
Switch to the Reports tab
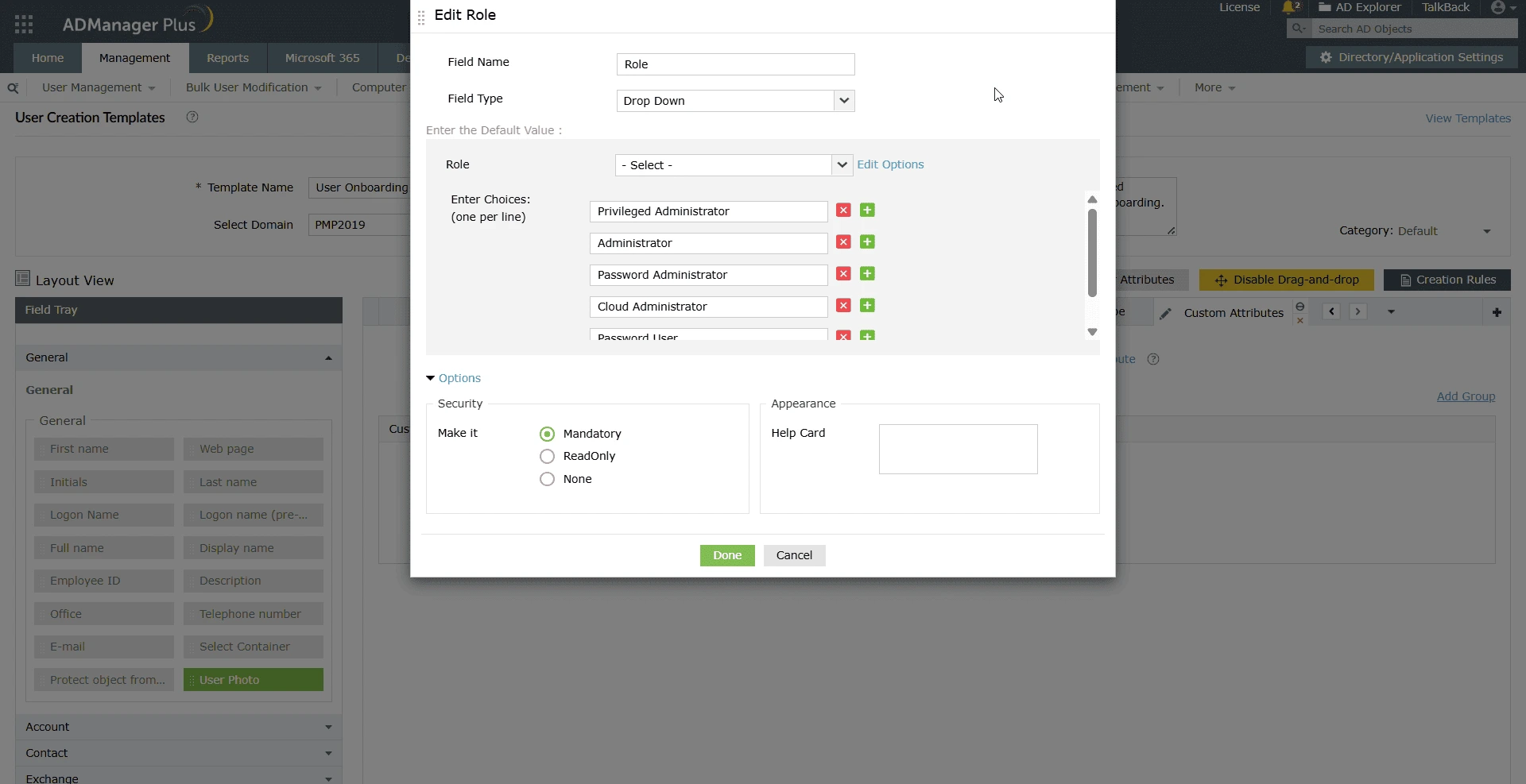pos(227,57)
